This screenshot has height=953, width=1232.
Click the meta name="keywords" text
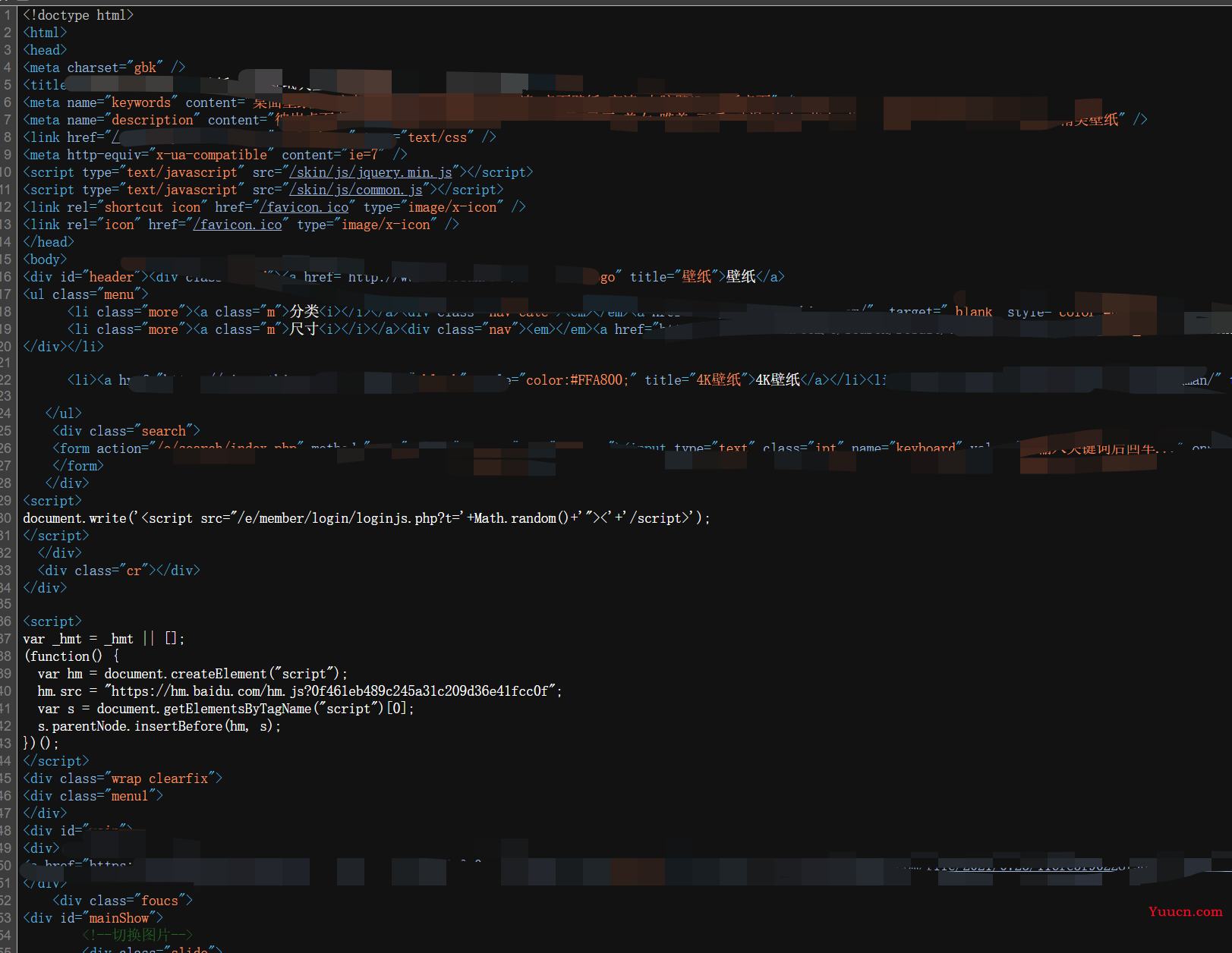[100, 102]
